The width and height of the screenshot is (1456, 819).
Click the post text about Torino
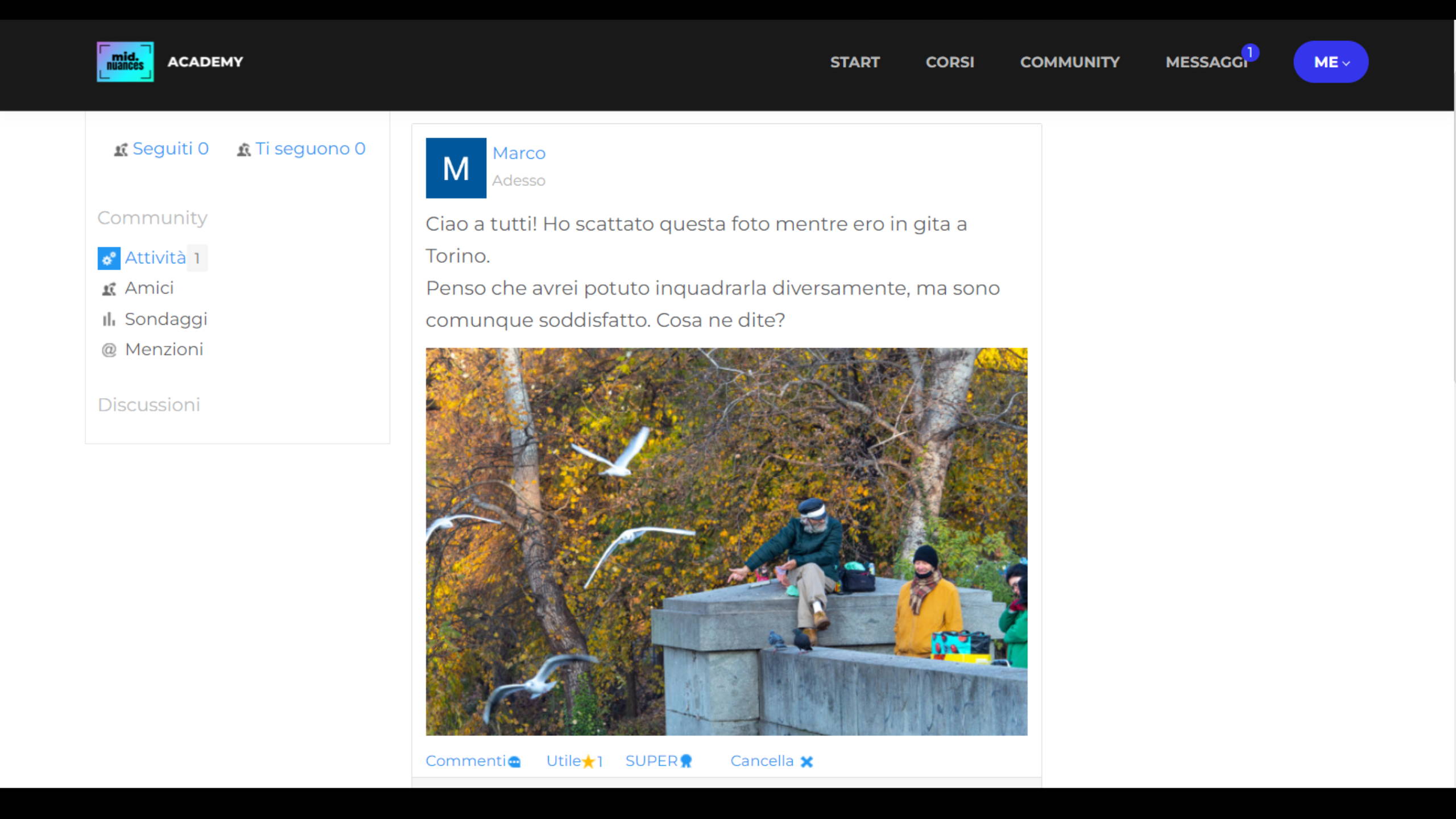pos(713,272)
